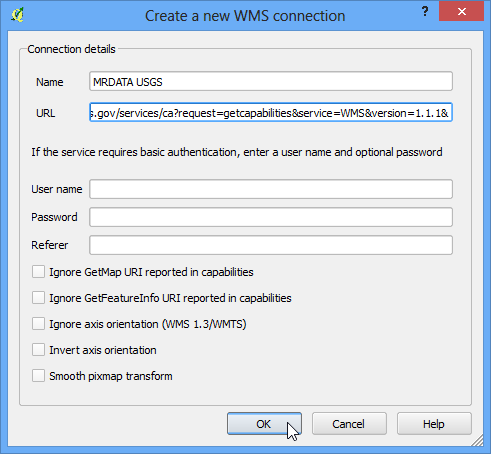Click inside the Referer field
The image size is (491, 454).
click(x=271, y=245)
